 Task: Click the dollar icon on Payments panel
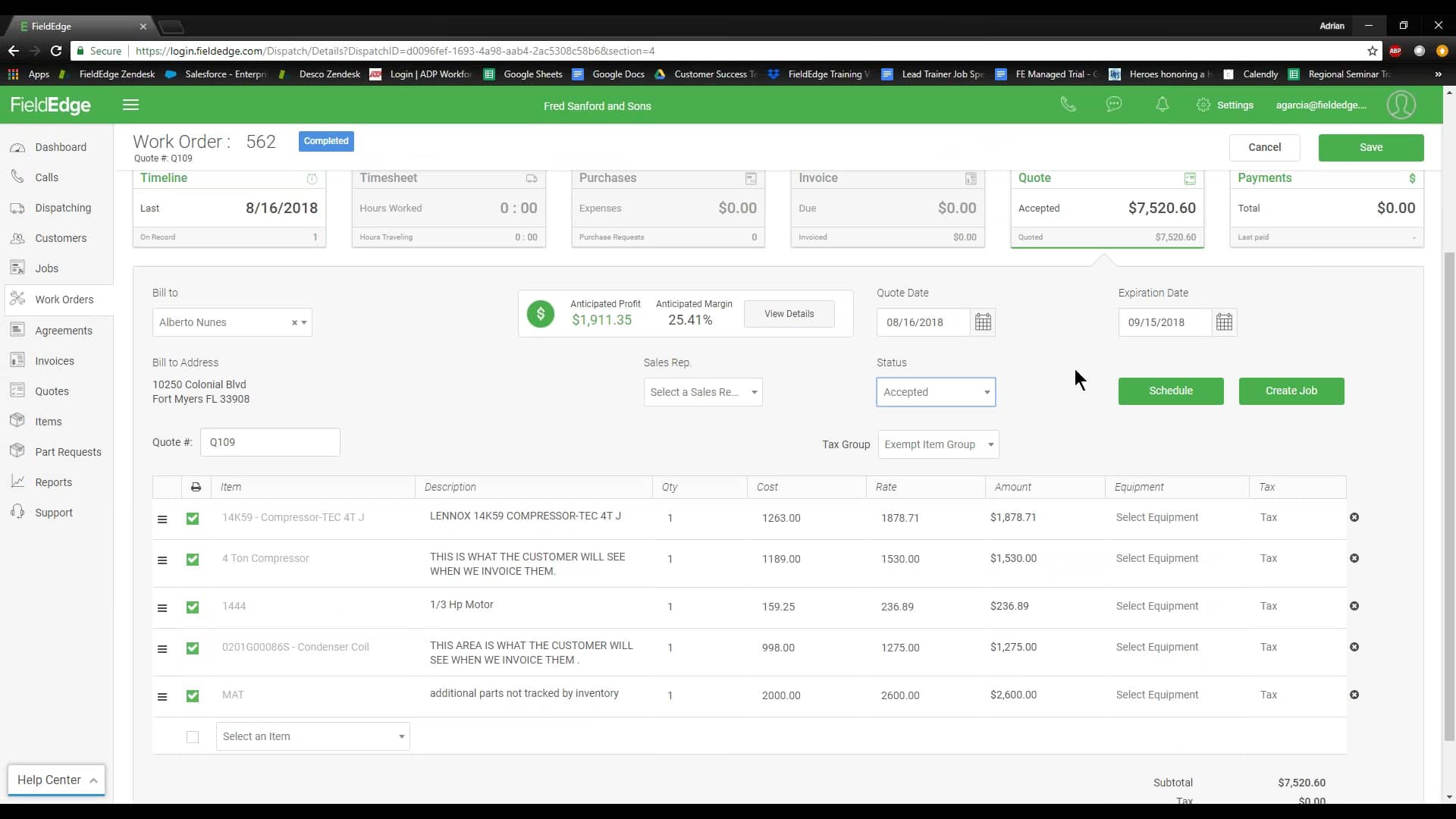pos(1412,179)
